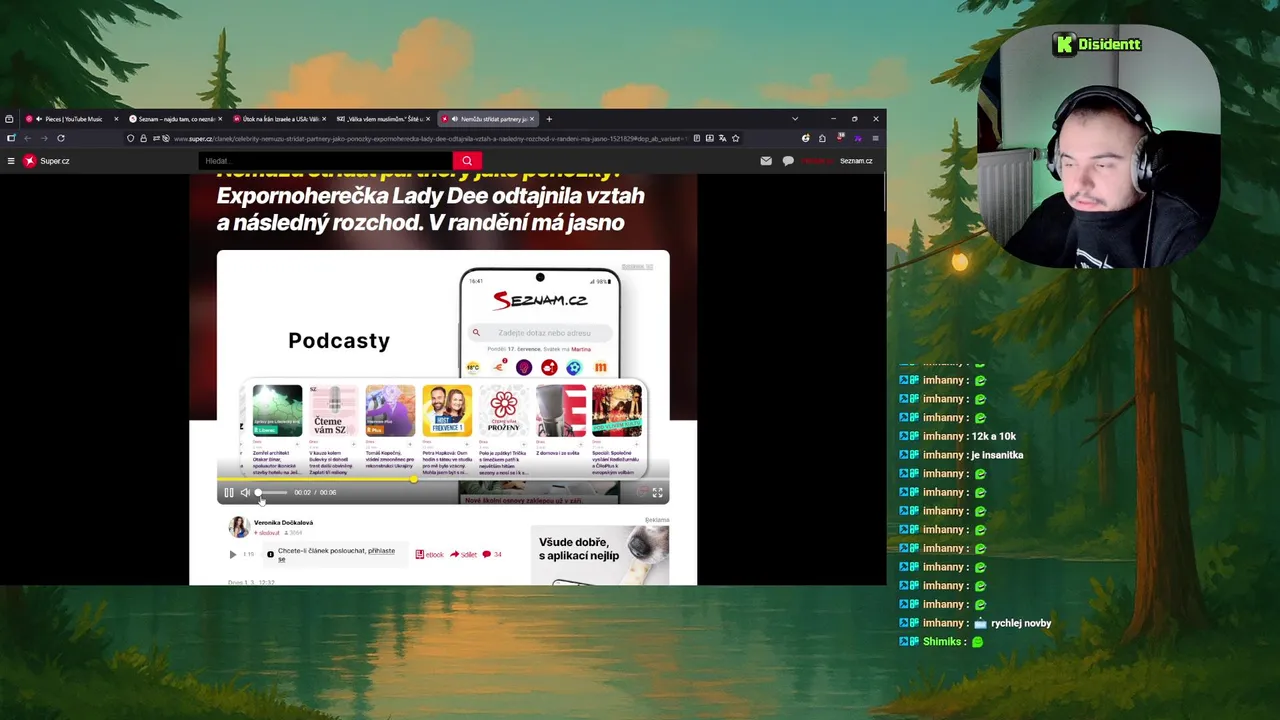Open author Veronika Dočkalová profile
This screenshot has height=720, width=1280.
tap(283, 522)
